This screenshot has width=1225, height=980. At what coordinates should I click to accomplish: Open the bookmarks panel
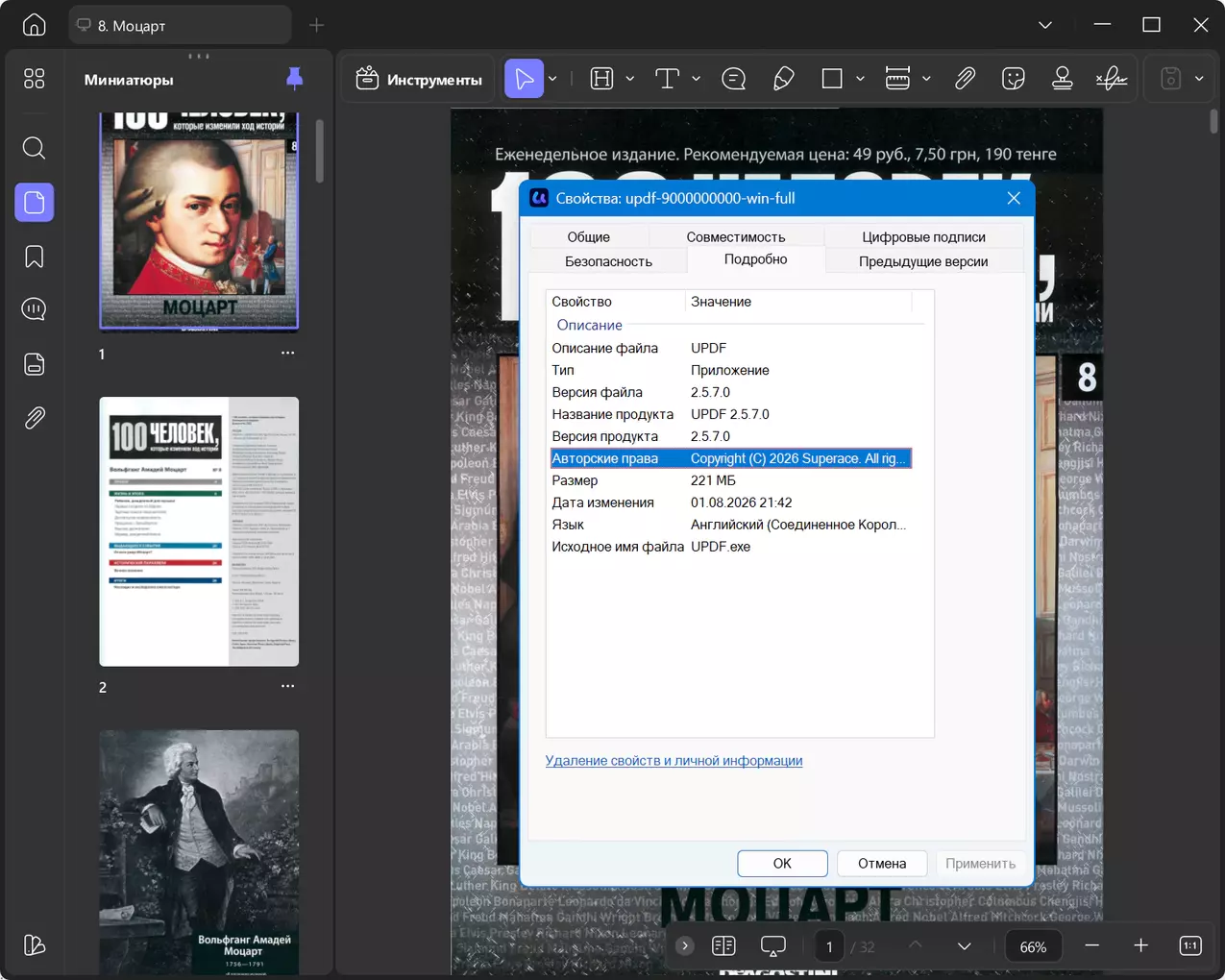pos(35,257)
